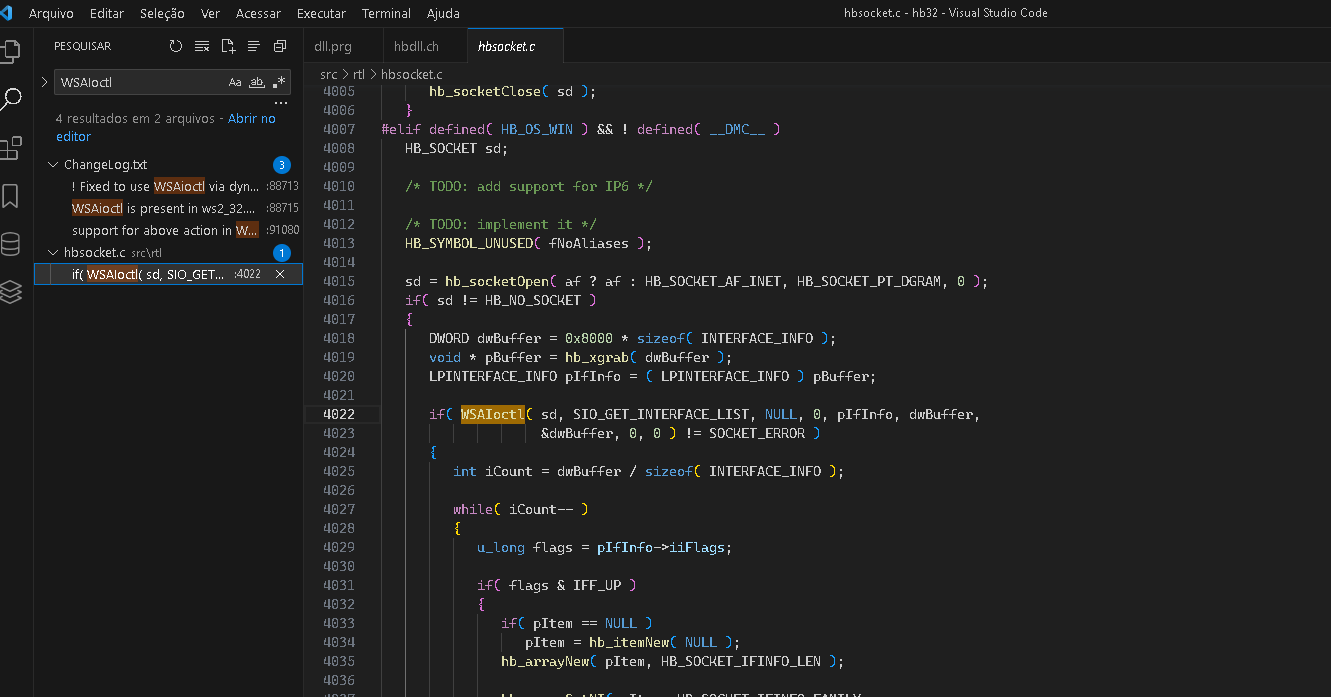Image resolution: width=1331 pixels, height=697 pixels.
Task: Open the Explorer view in activity bar
Action: click(11, 51)
